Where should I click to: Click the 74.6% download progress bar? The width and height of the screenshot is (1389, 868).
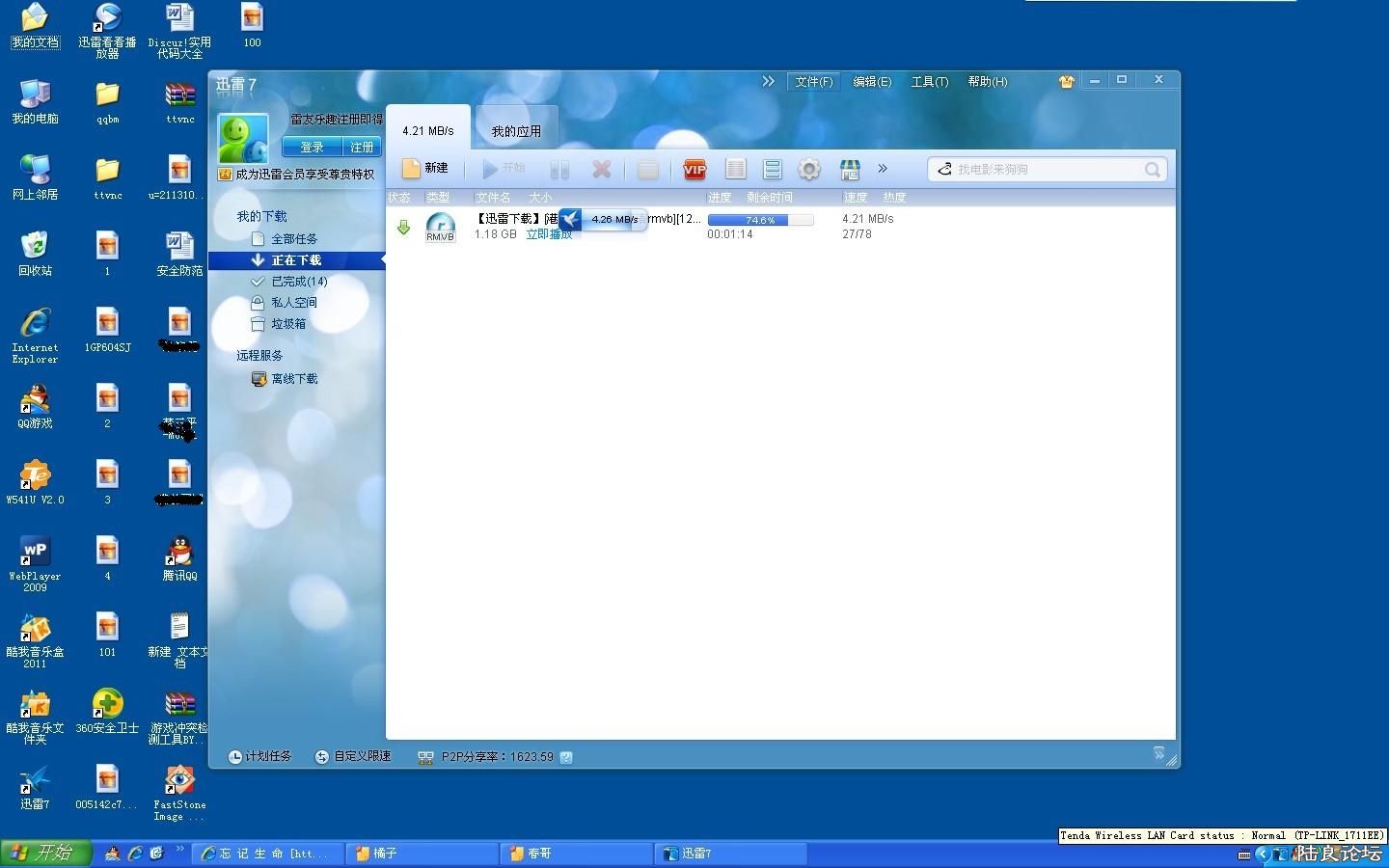click(x=760, y=220)
